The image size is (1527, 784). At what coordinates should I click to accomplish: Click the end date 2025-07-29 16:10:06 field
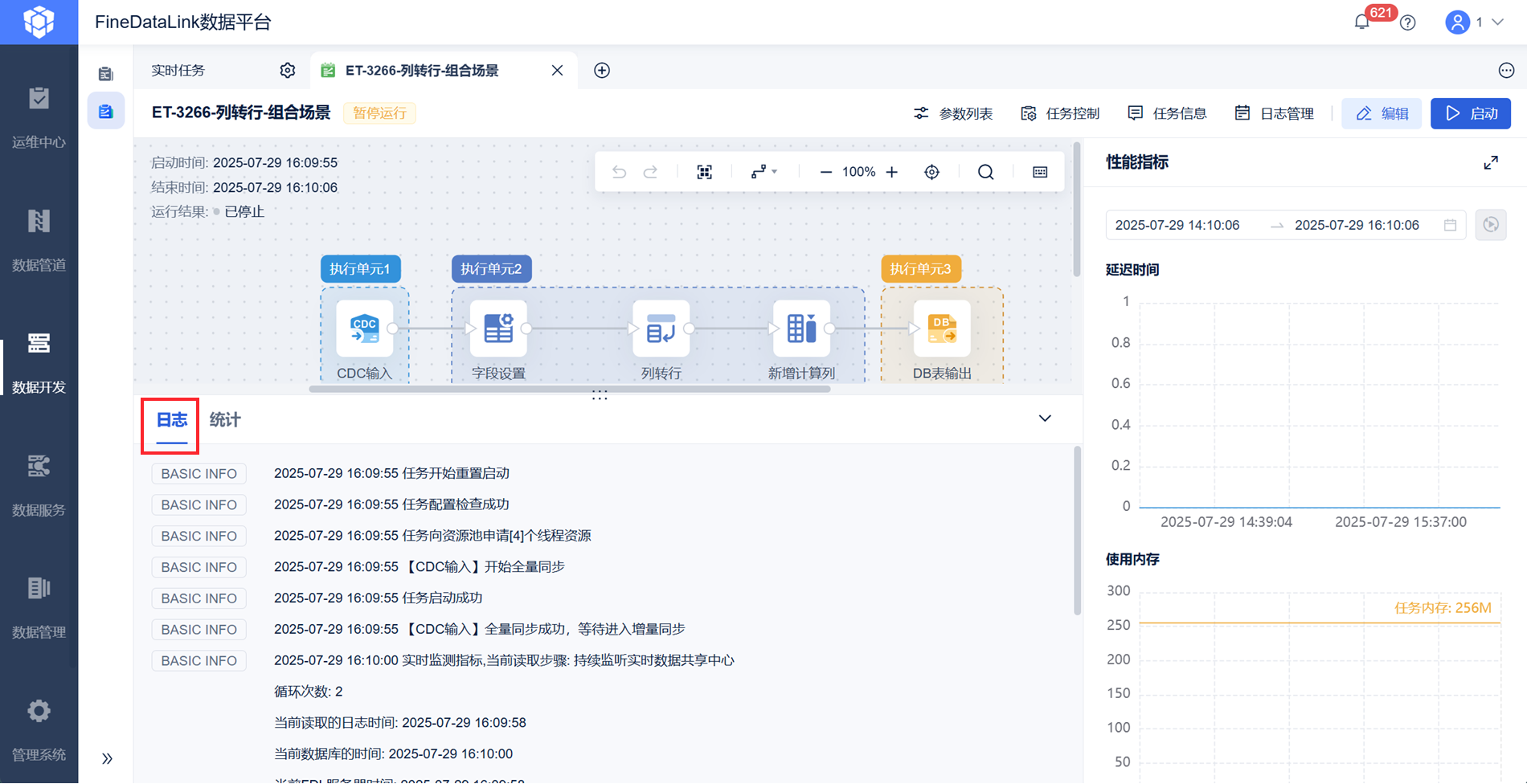coord(1357,225)
